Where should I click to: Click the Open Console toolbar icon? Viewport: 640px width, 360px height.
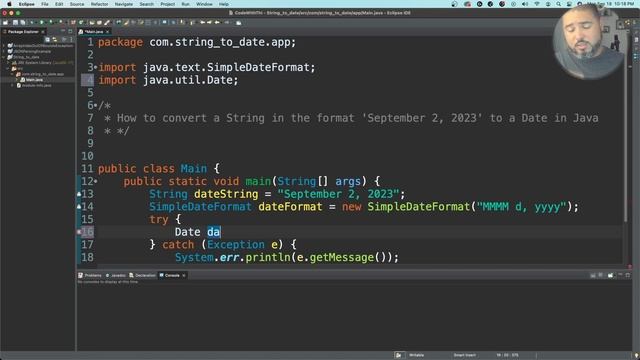click(610, 276)
